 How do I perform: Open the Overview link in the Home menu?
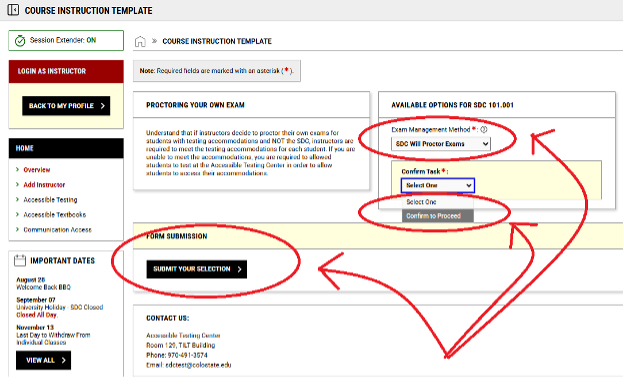coord(37,170)
